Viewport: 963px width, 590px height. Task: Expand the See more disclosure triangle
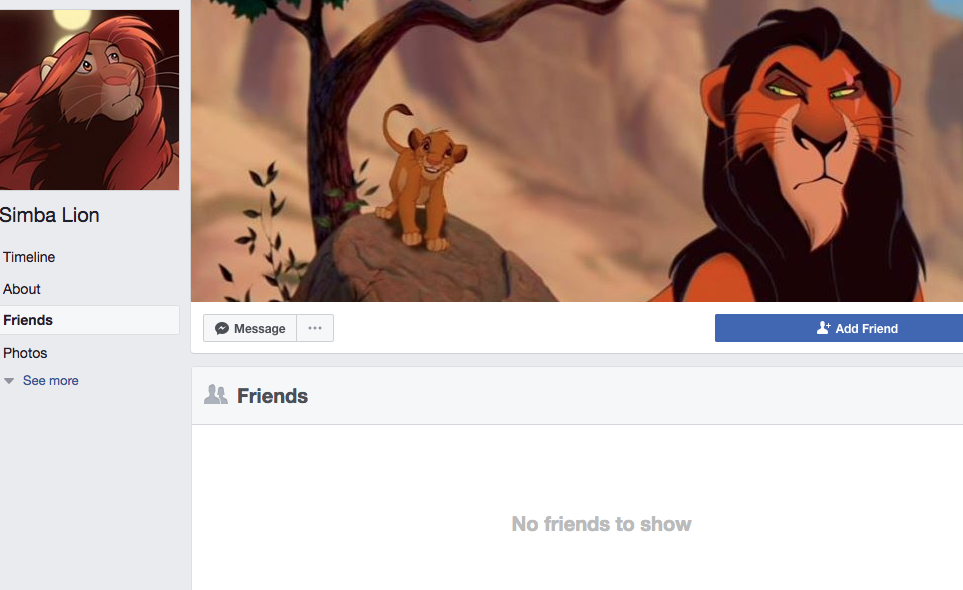pos(9,381)
